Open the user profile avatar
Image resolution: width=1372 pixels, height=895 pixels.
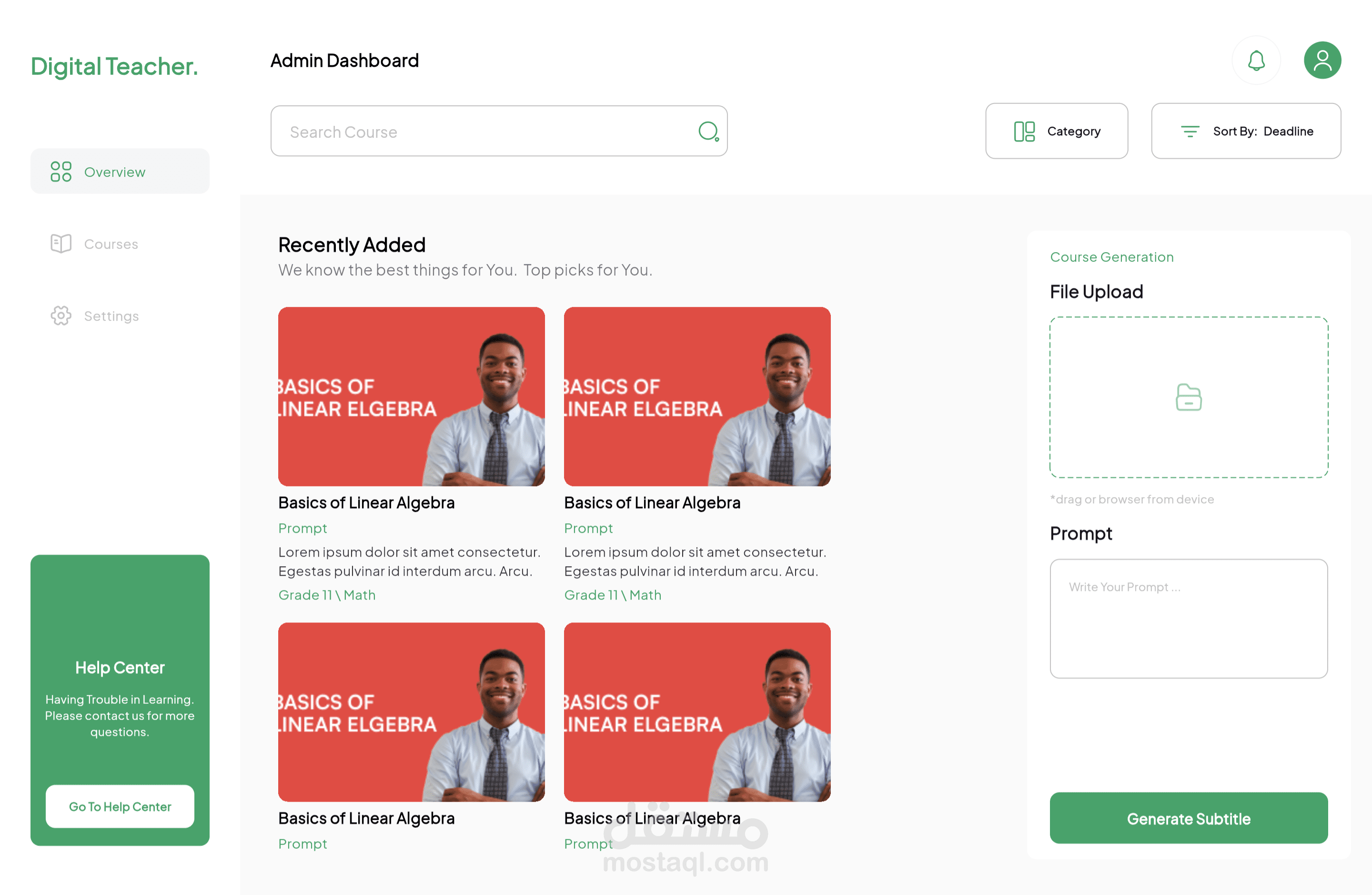(x=1322, y=61)
